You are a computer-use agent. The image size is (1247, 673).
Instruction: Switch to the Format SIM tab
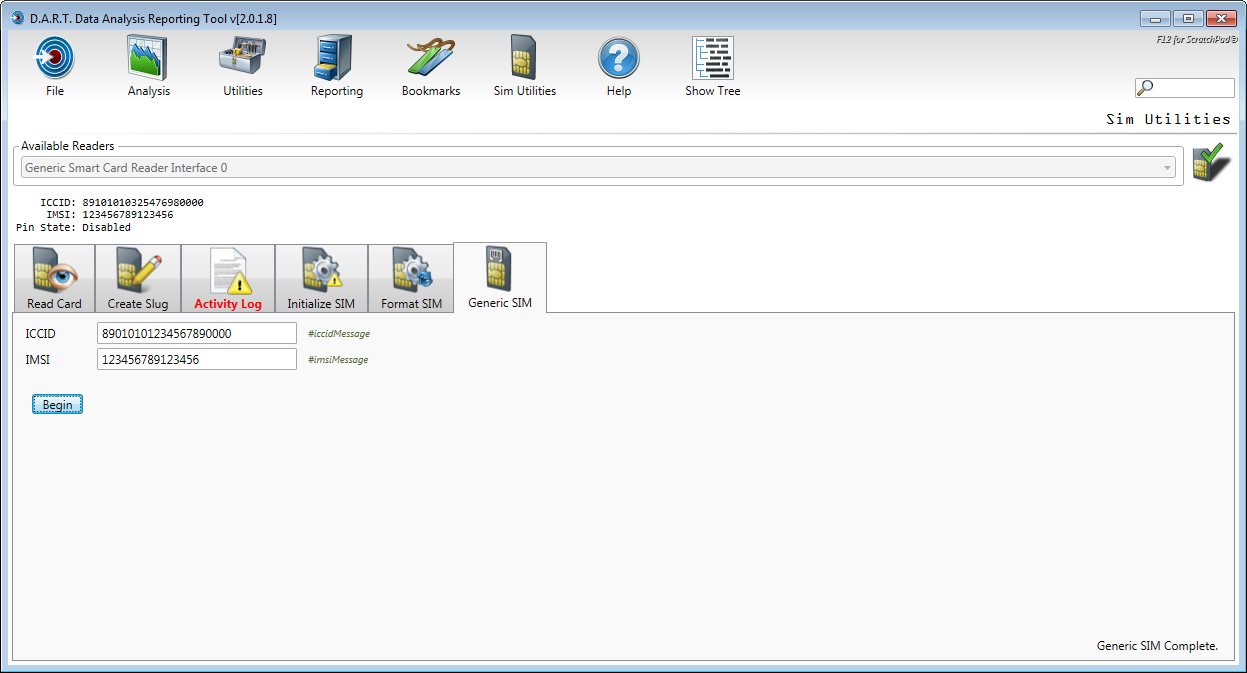tap(411, 279)
